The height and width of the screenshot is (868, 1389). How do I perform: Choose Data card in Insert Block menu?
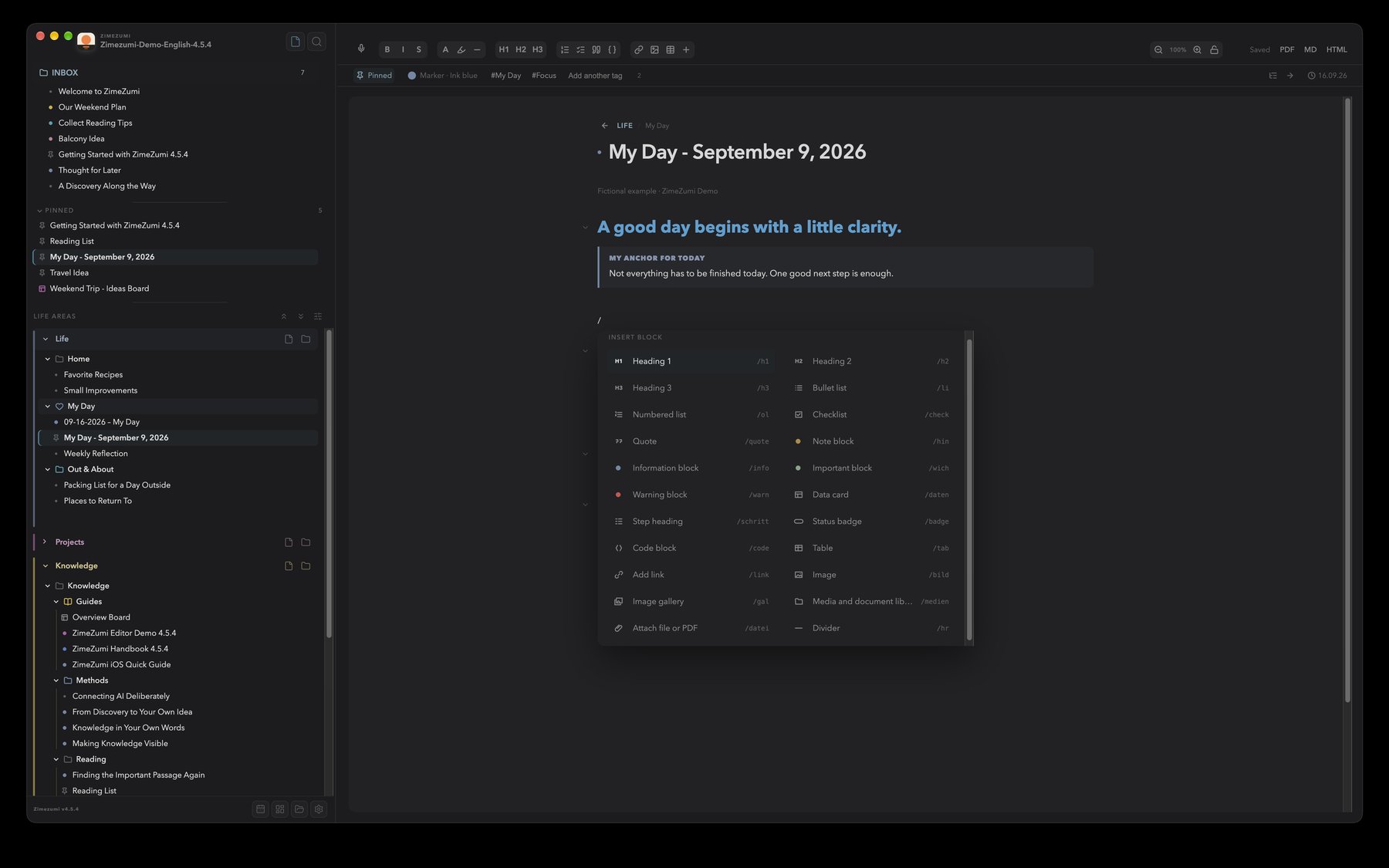point(871,495)
